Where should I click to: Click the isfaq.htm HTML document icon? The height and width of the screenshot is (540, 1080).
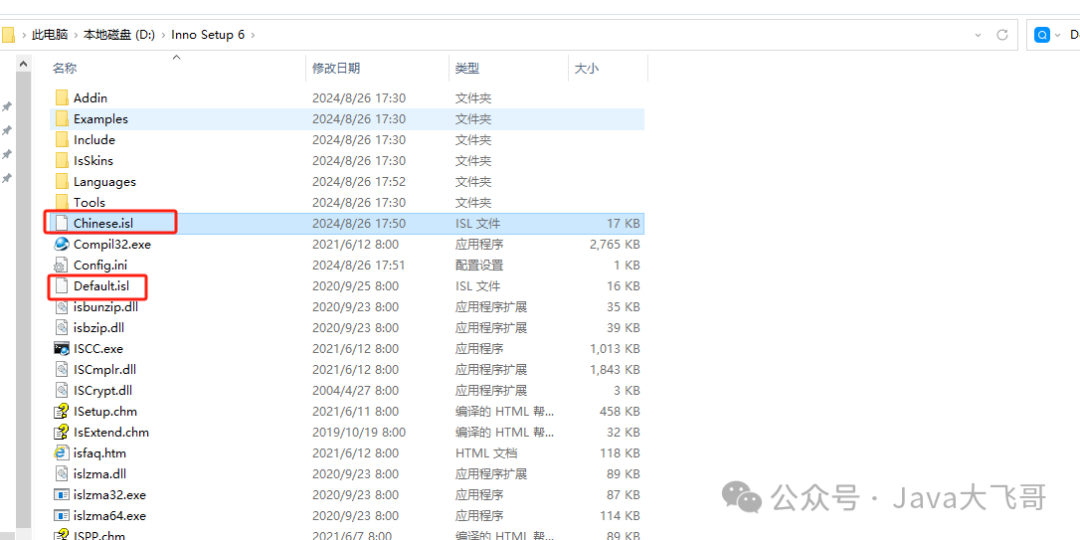[62, 453]
